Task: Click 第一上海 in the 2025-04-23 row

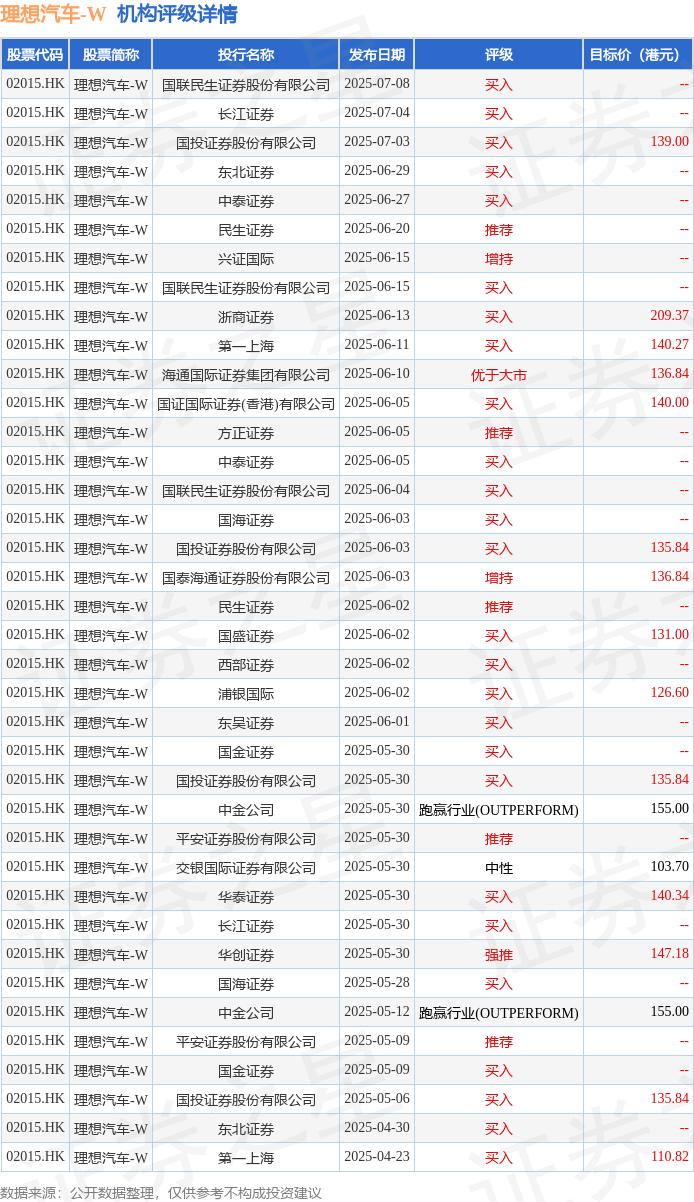Action: (246, 1158)
